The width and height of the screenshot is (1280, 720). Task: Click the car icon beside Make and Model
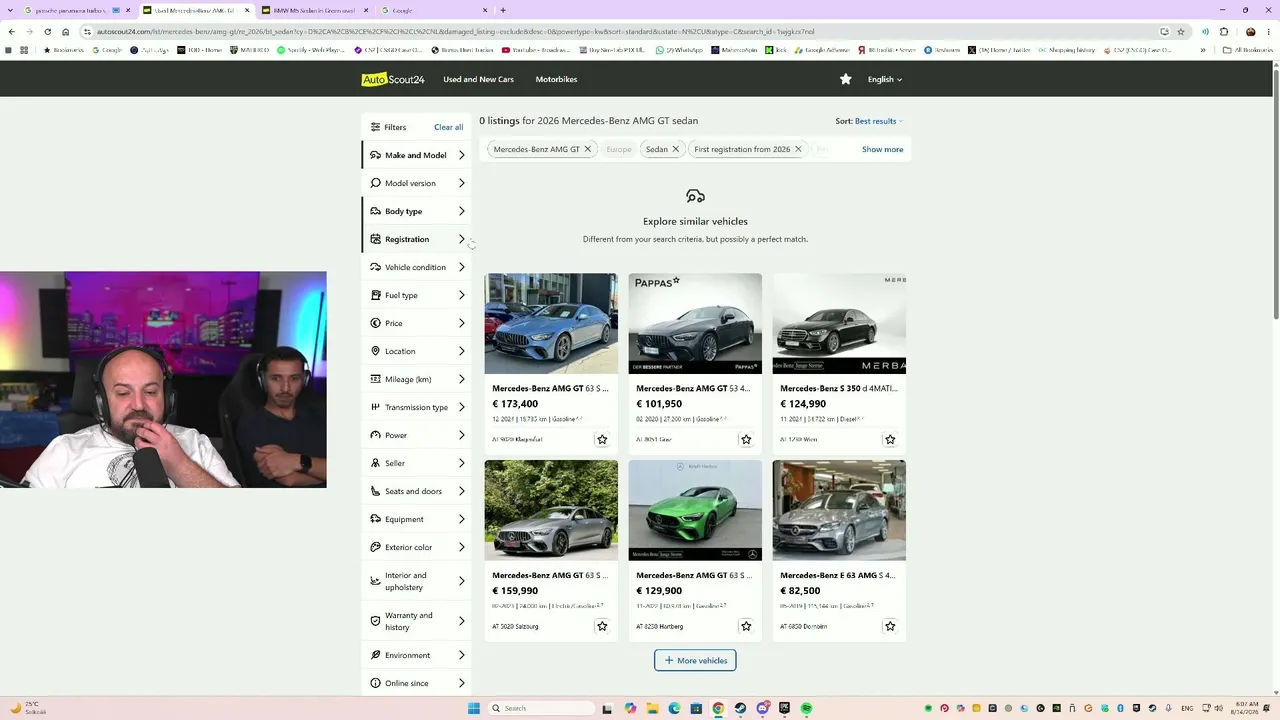(375, 155)
